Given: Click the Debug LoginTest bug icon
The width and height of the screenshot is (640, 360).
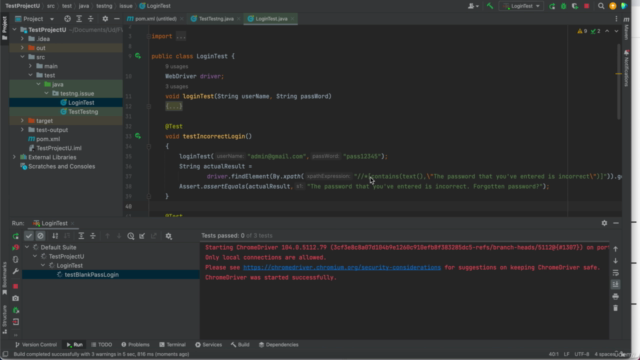Looking at the screenshot, I should point(563,6).
